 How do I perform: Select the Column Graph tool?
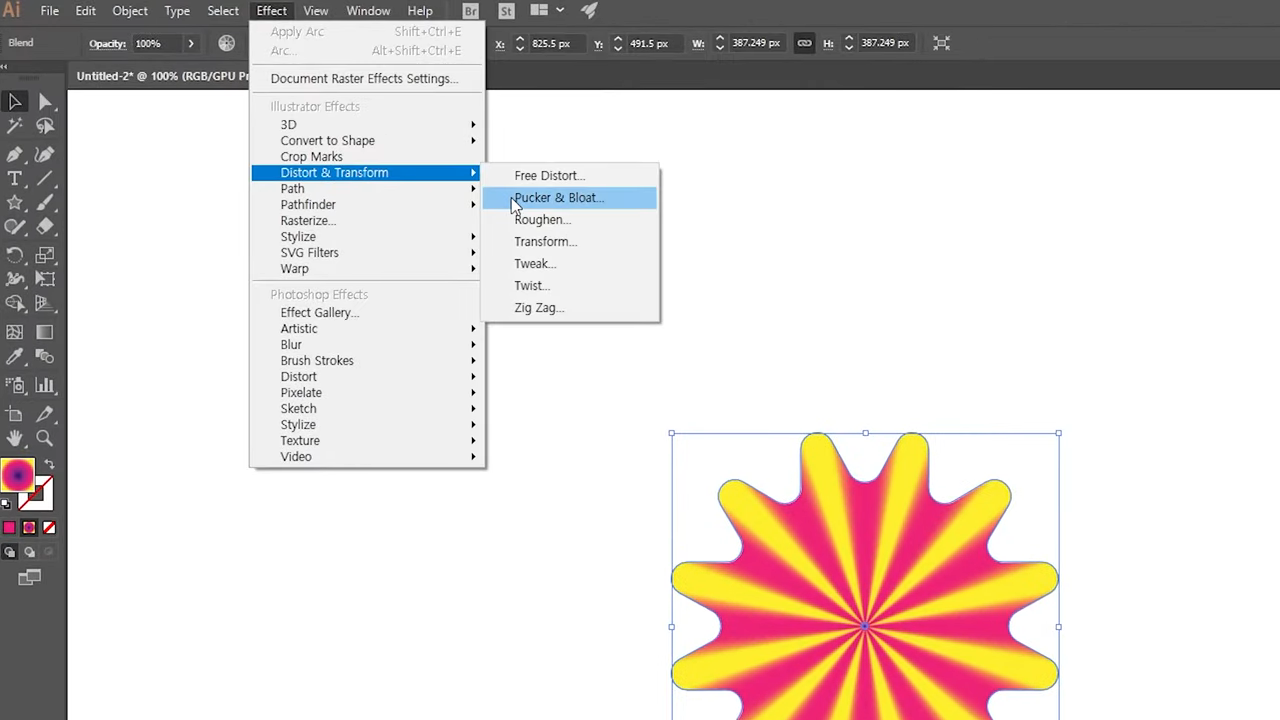pyautogui.click(x=45, y=386)
